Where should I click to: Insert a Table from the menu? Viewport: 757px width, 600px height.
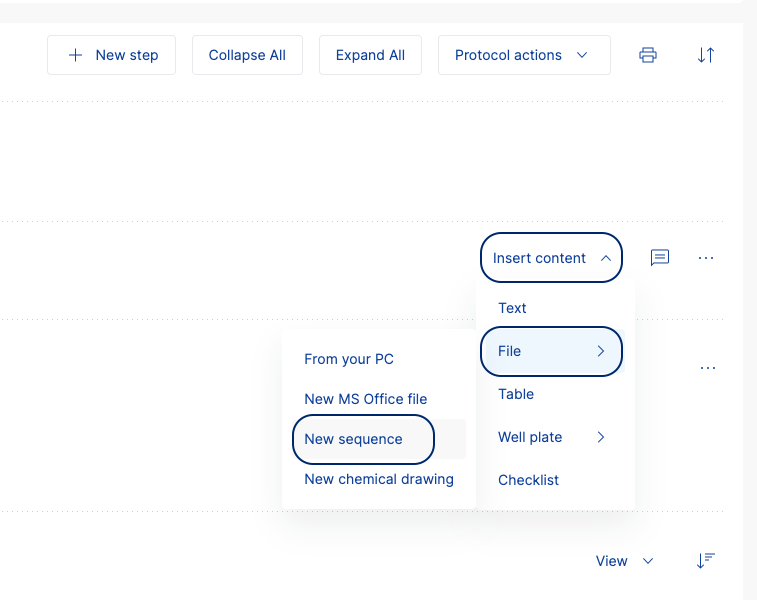click(x=516, y=394)
